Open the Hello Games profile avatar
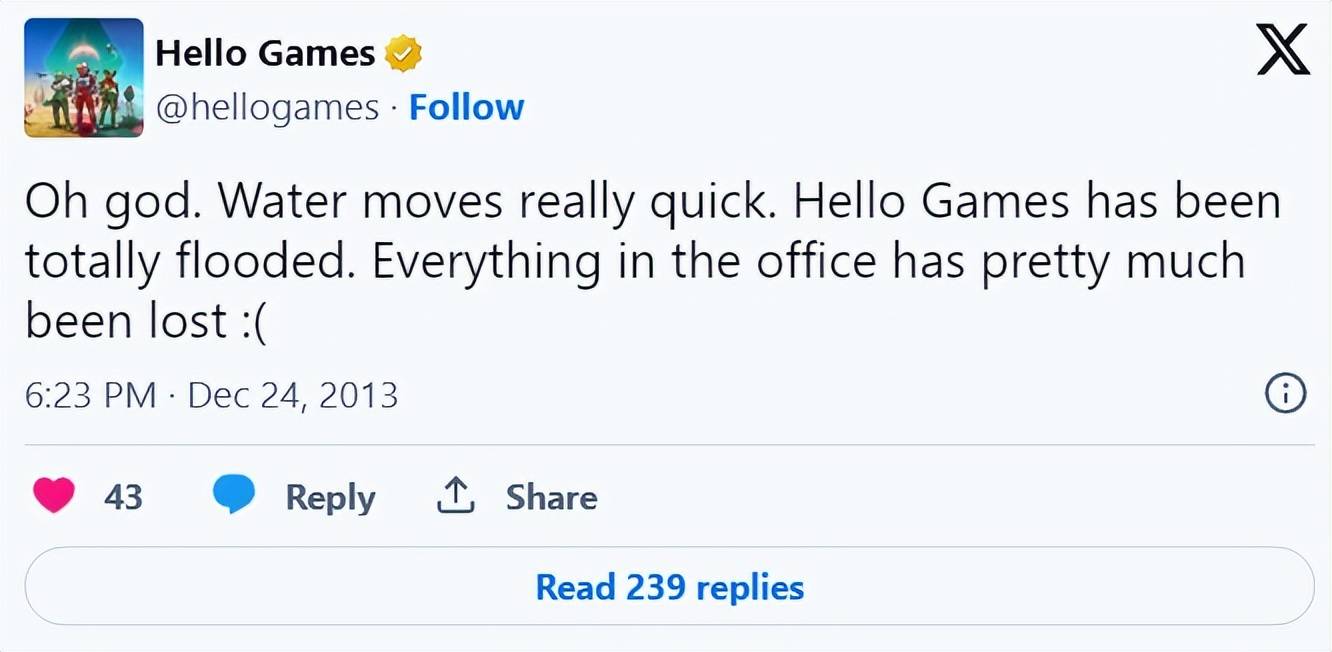 (84, 77)
